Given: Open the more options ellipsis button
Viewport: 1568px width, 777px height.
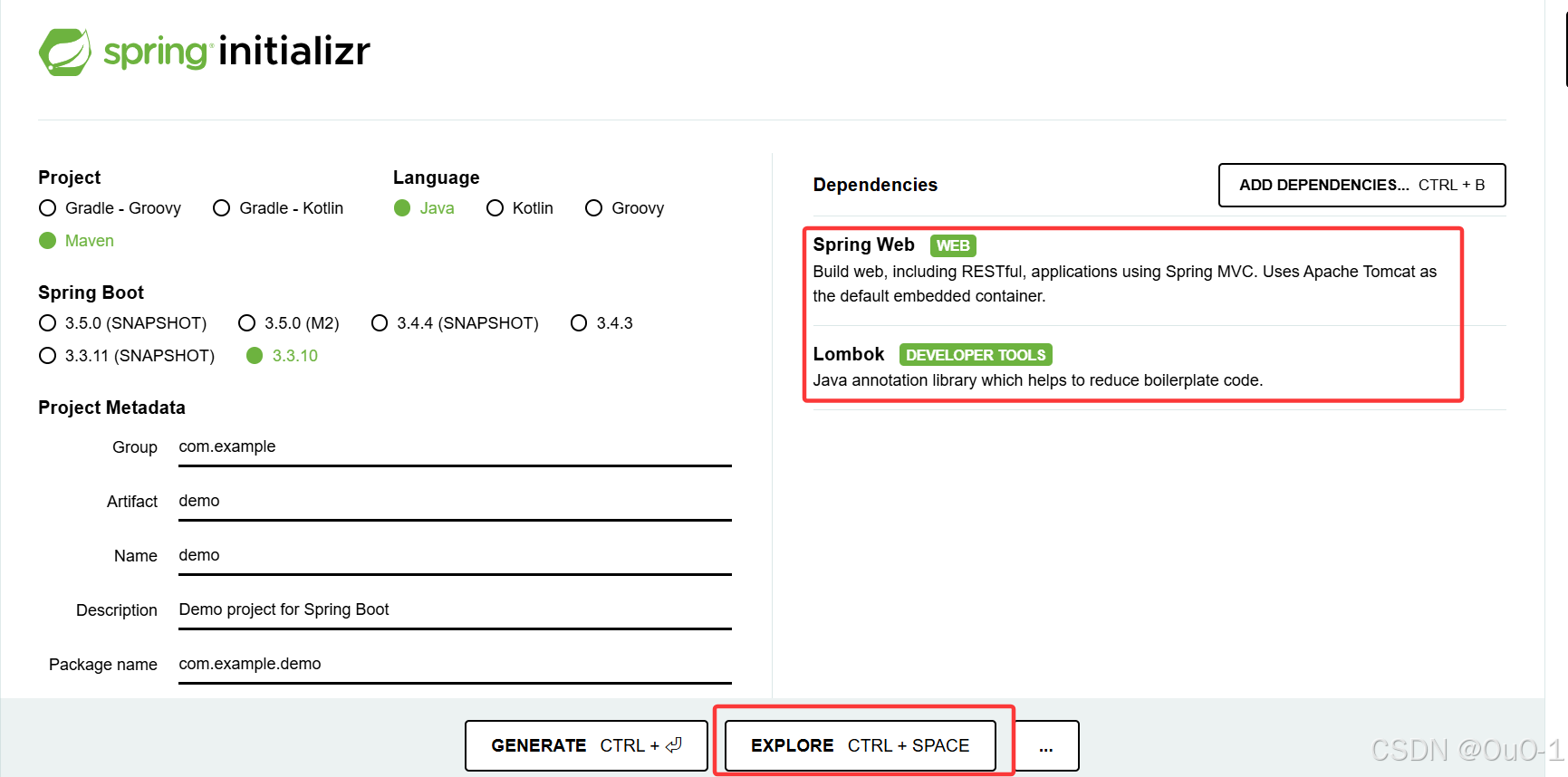Looking at the screenshot, I should click(1046, 745).
